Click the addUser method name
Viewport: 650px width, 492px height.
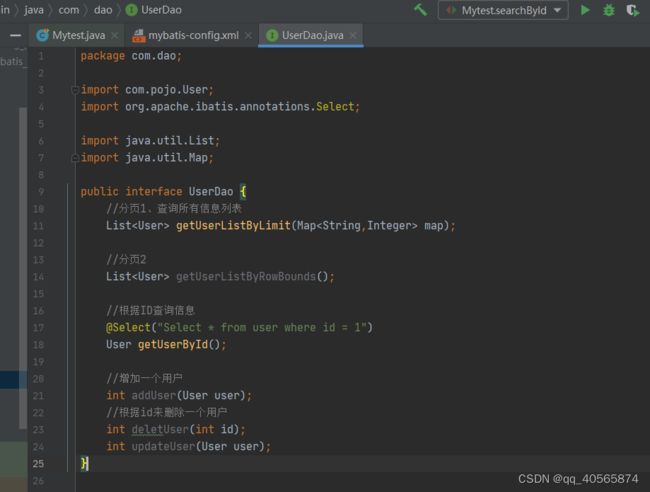coord(154,395)
